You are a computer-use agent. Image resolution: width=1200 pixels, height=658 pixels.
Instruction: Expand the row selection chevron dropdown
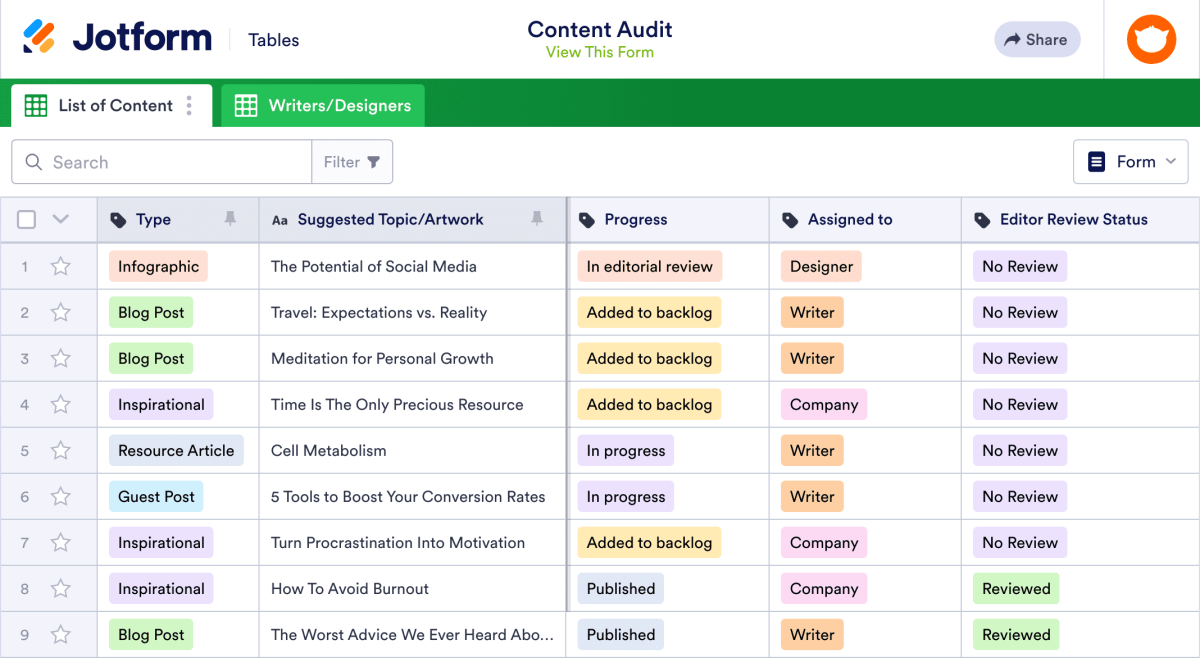pyautogui.click(x=60, y=220)
